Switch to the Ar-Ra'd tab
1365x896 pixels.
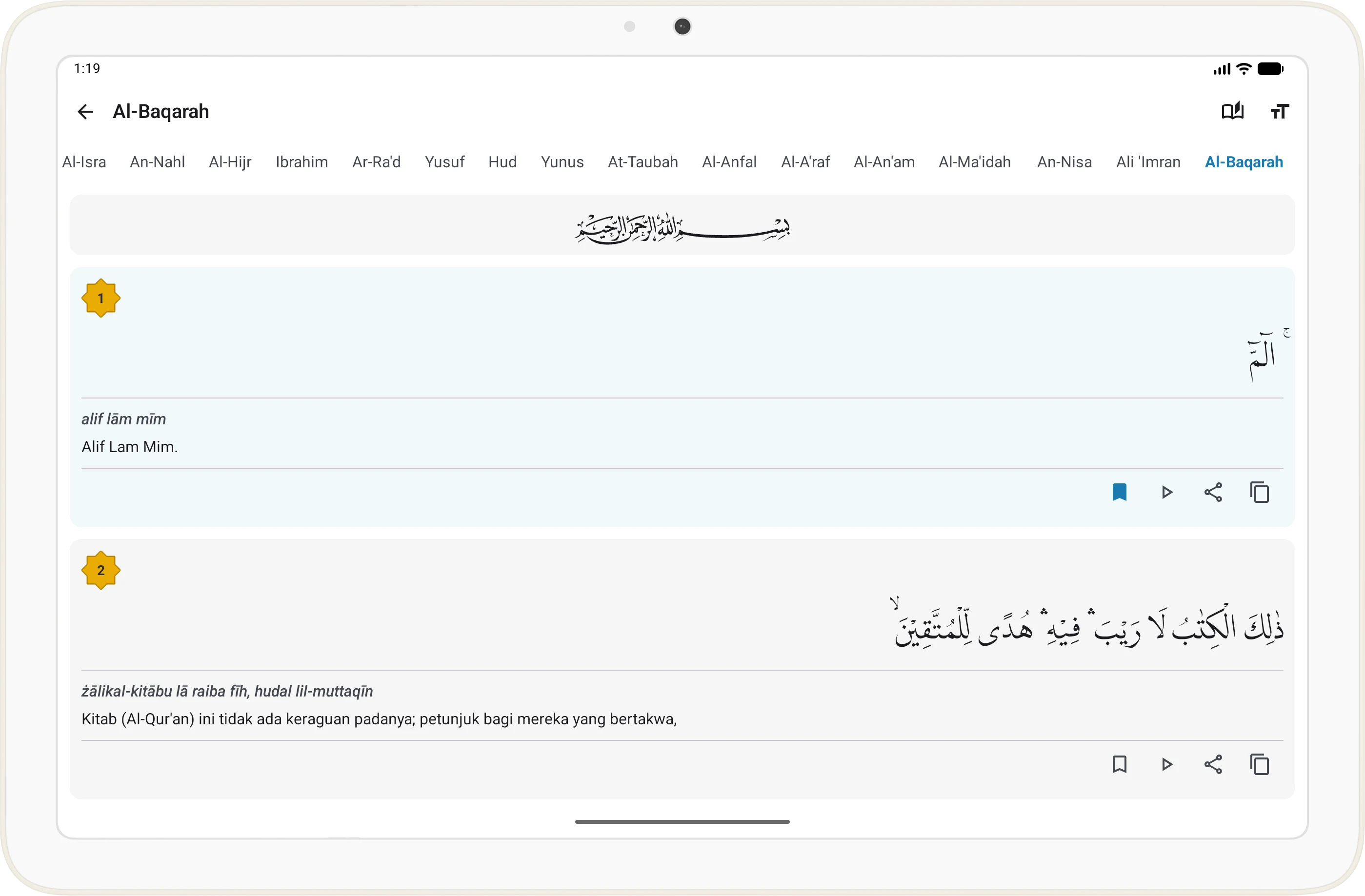tap(376, 162)
